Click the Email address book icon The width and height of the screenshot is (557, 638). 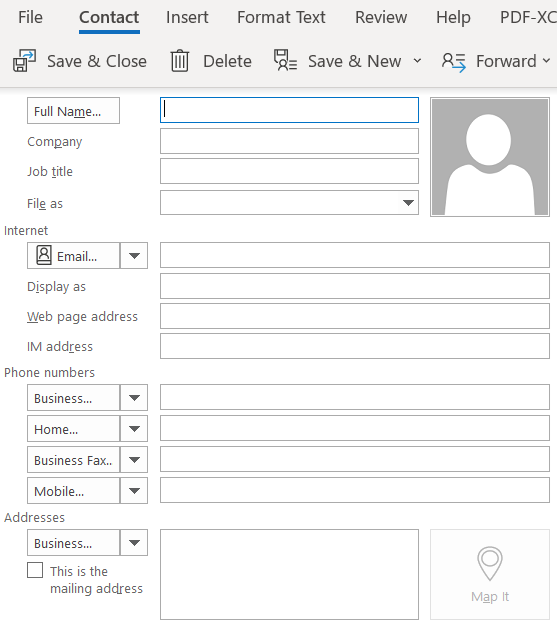pyautogui.click(x=44, y=256)
